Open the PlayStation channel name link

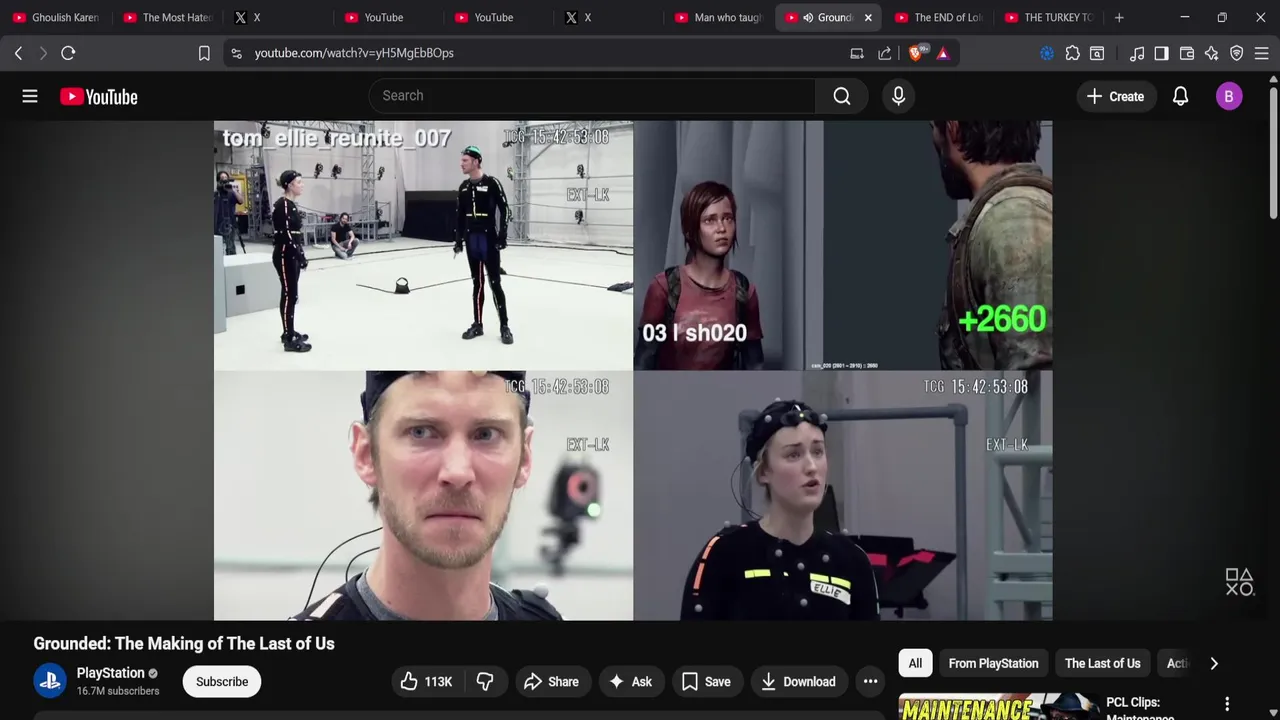[111, 673]
